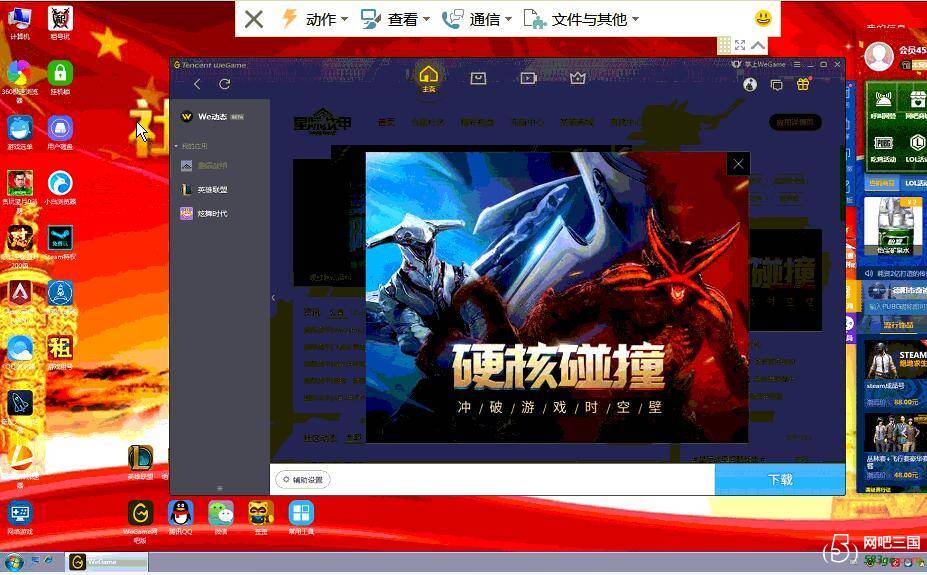Open 网络游戏 desktop icon

pyautogui.click(x=20, y=518)
